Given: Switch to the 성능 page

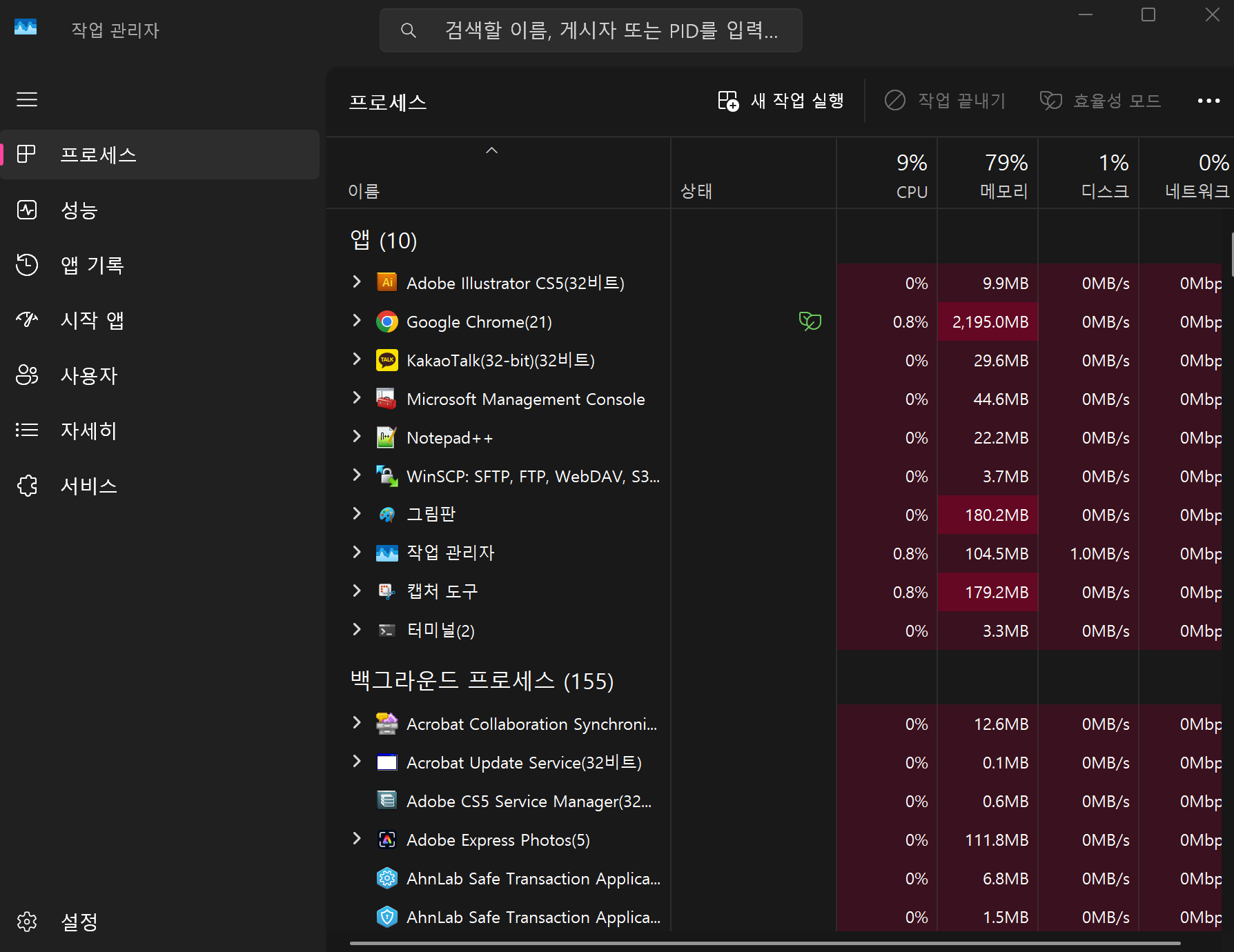Looking at the screenshot, I should coord(160,210).
